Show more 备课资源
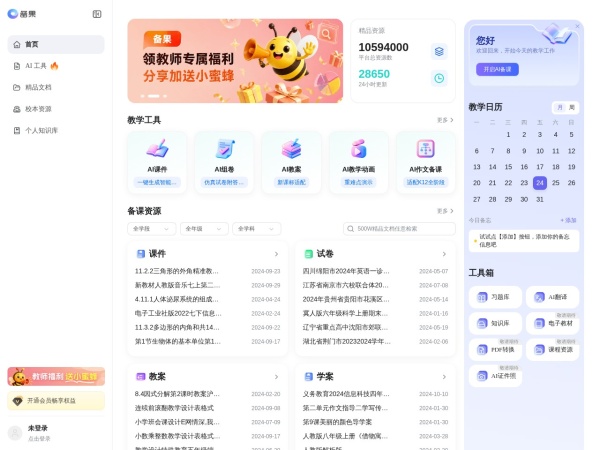The image size is (600, 450). (445, 211)
